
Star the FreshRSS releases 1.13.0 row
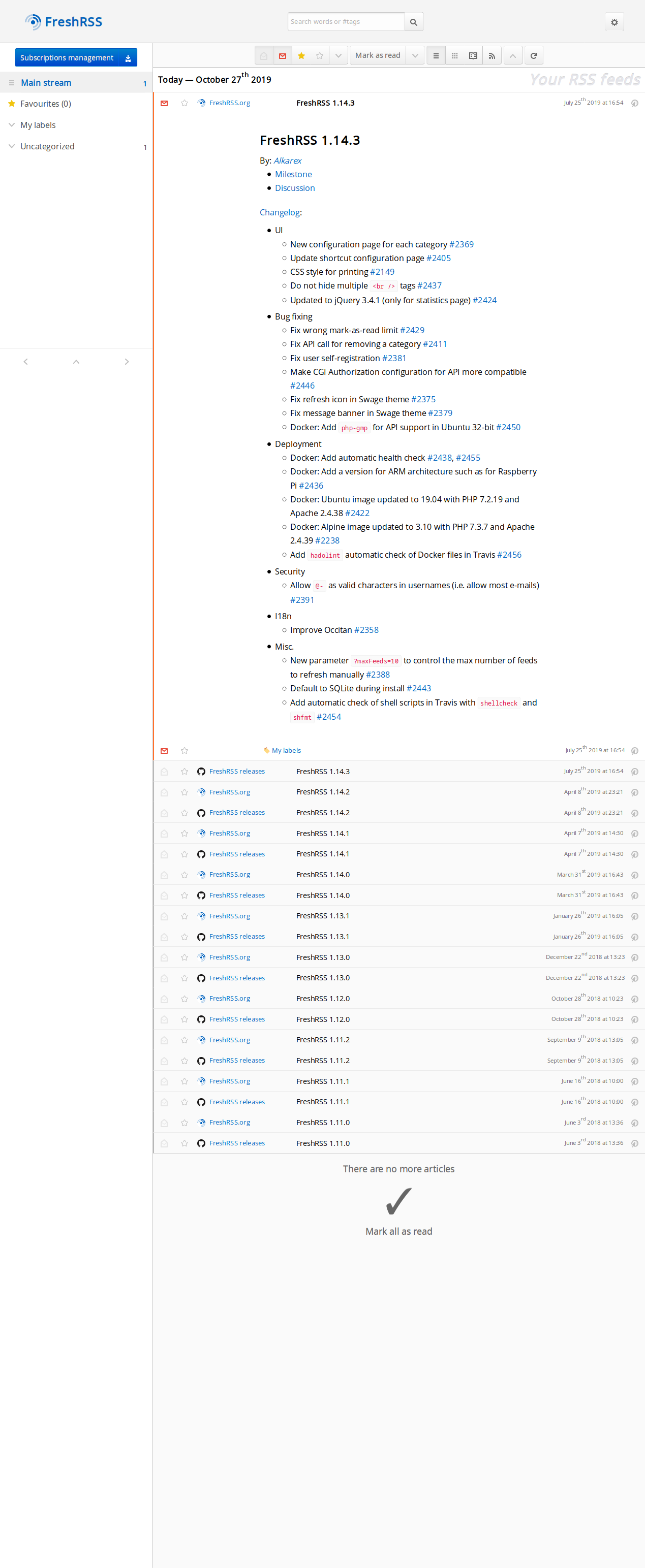[x=185, y=978]
